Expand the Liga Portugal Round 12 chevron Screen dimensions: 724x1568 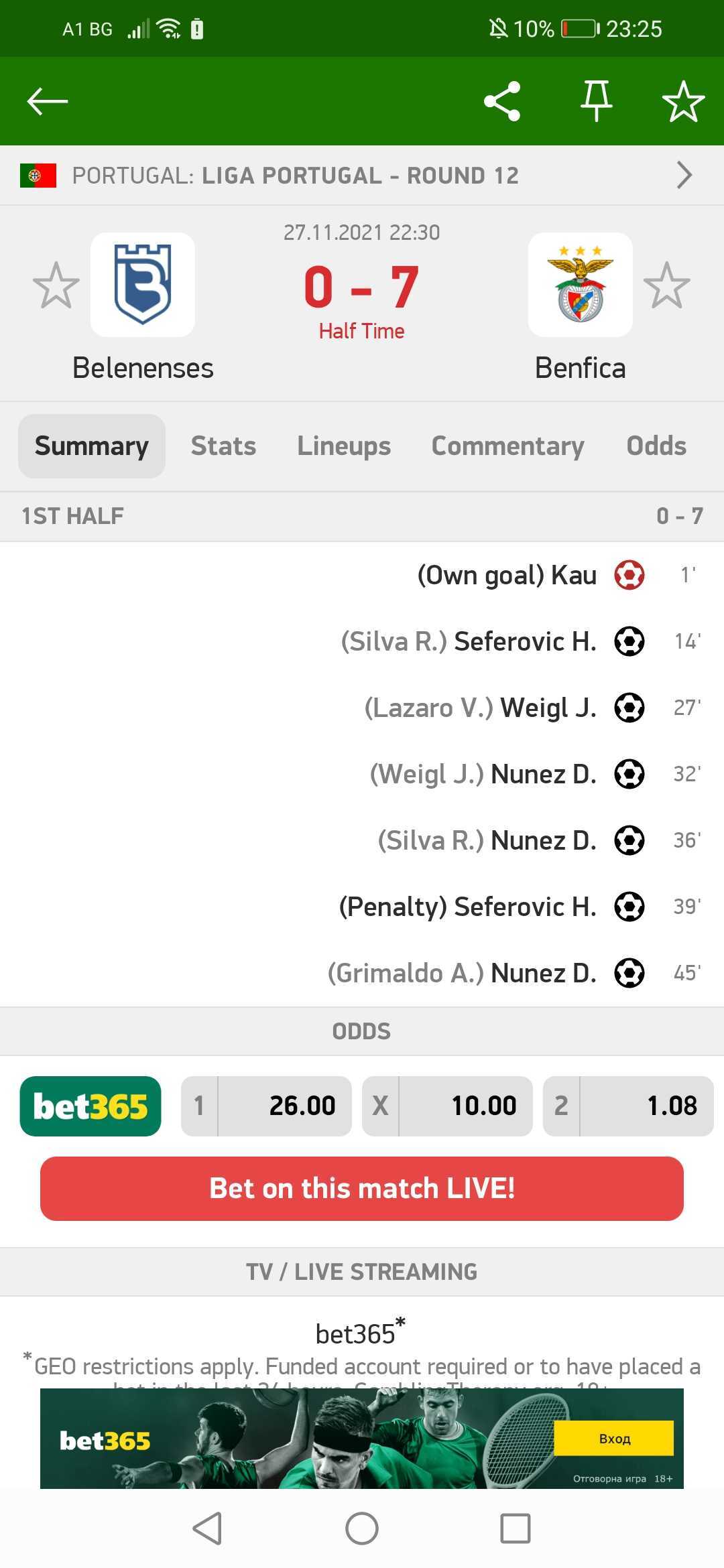684,176
